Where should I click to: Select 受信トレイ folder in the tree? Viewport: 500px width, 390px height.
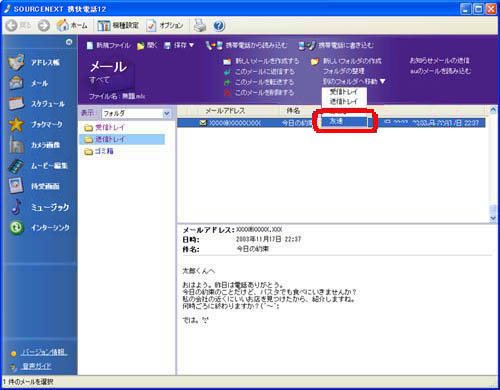(x=105, y=127)
